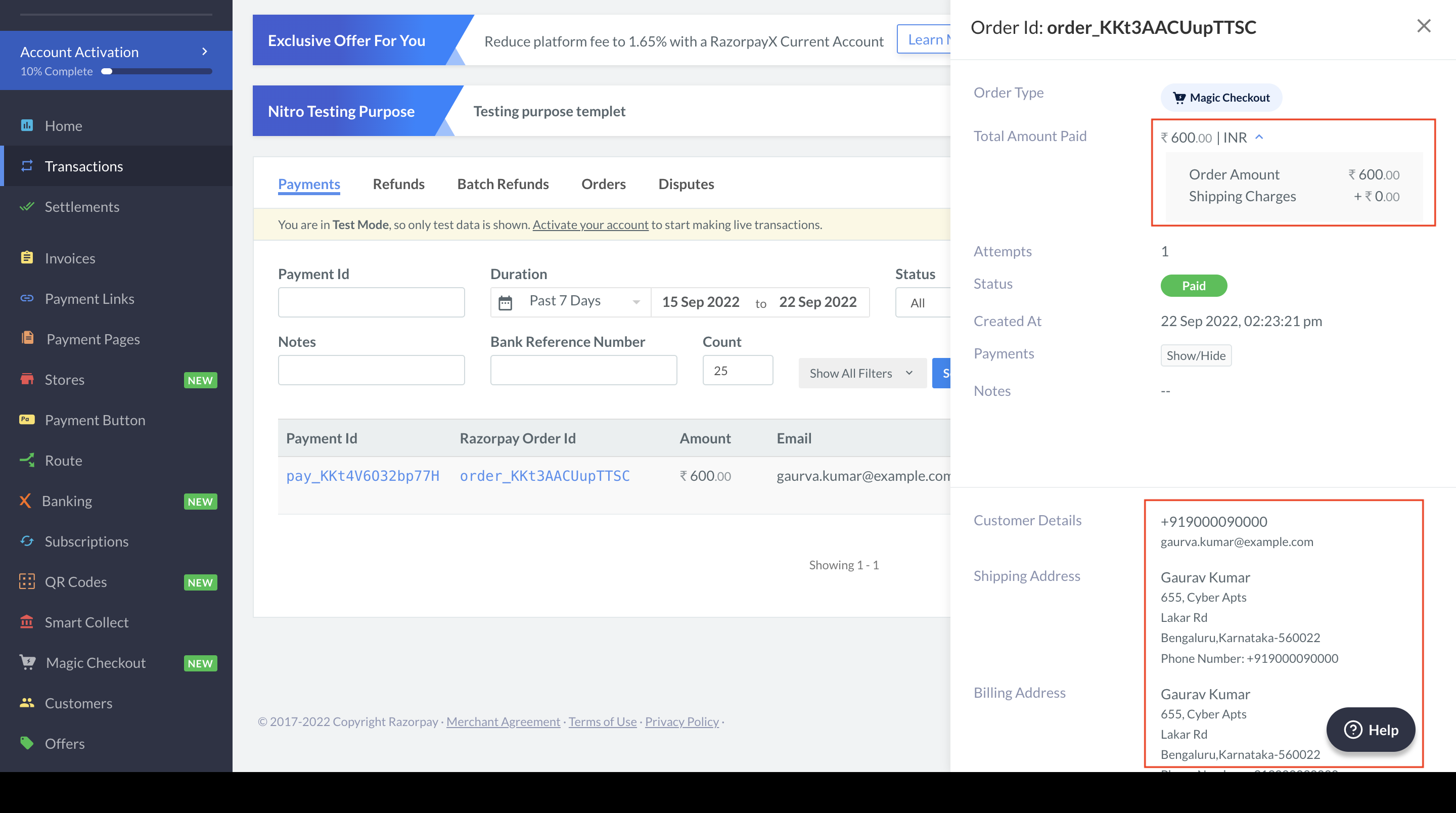Click the Activate your account link
Screen dimensions: 1456x813
[590, 224]
